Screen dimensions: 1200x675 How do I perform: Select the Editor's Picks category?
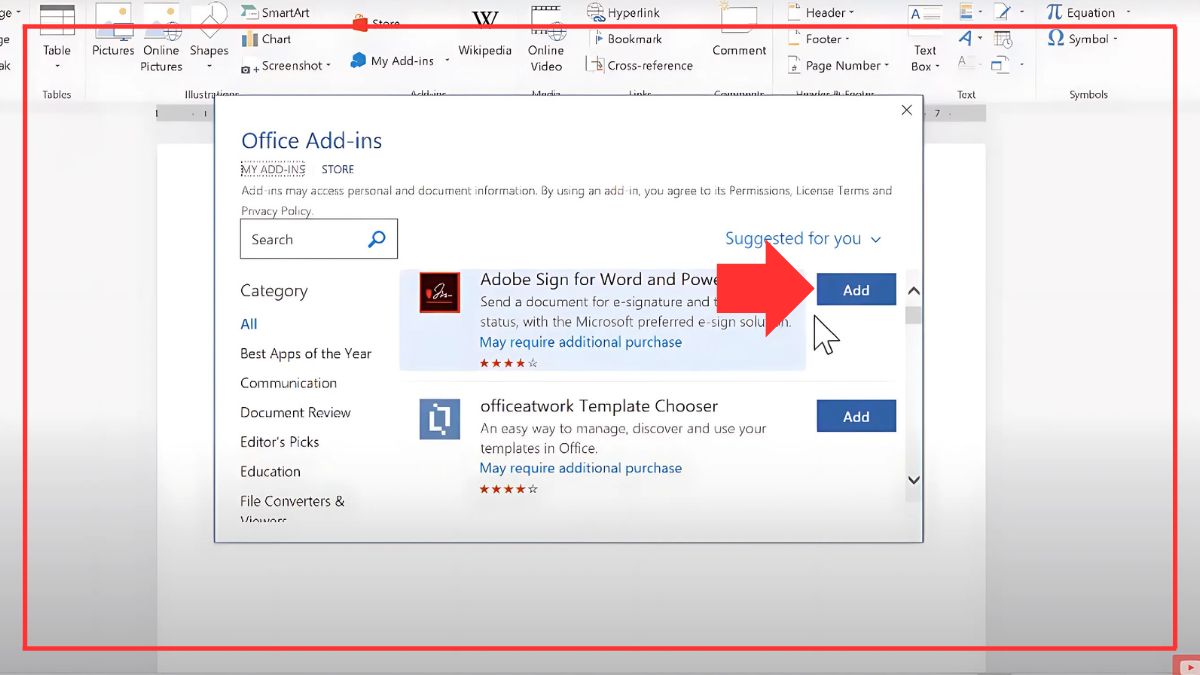[280, 442]
